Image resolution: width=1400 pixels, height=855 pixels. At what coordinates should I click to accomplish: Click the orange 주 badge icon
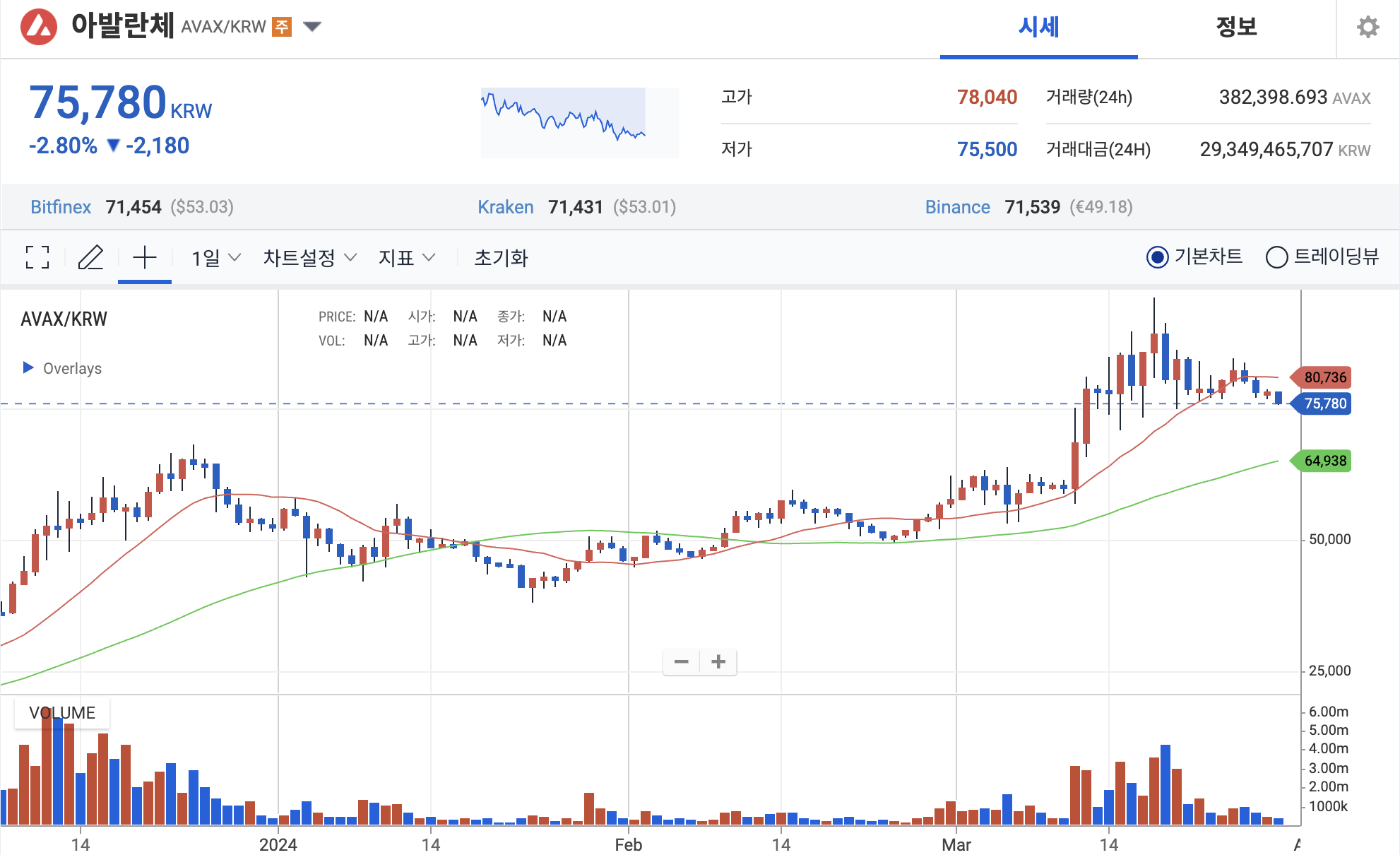pos(282,27)
